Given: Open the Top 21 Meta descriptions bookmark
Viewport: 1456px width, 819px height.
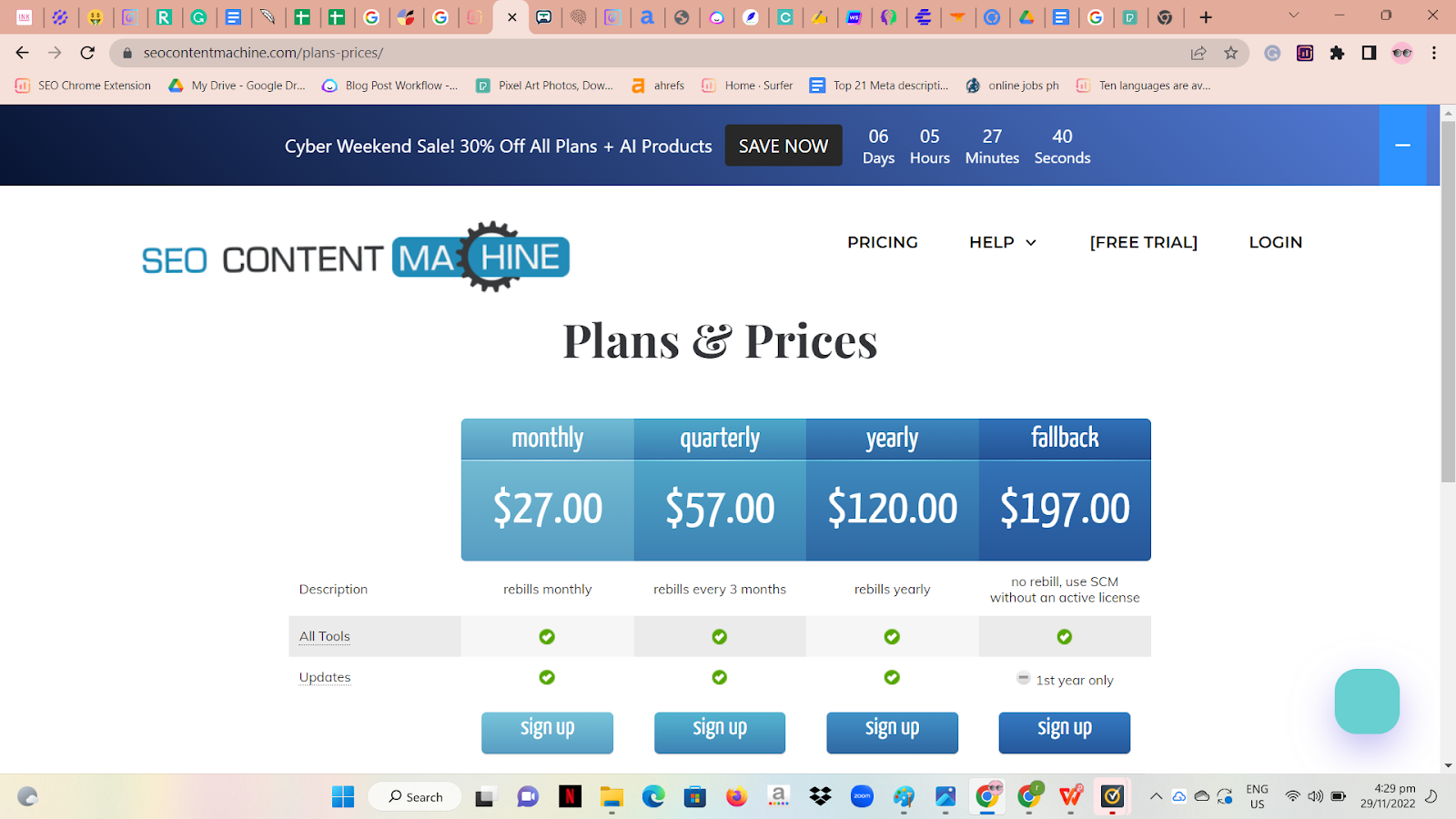Looking at the screenshot, I should click(x=879, y=86).
